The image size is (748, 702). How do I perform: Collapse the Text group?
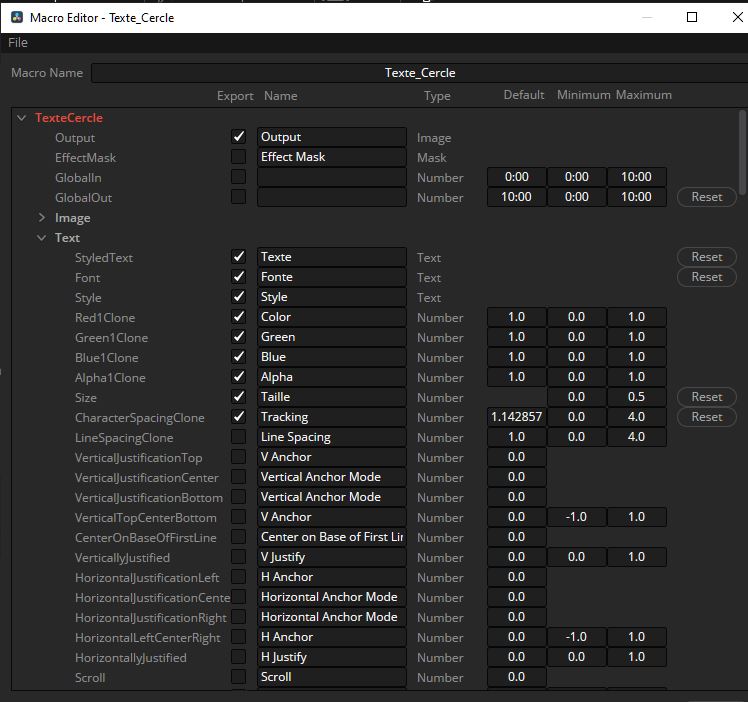tap(42, 238)
